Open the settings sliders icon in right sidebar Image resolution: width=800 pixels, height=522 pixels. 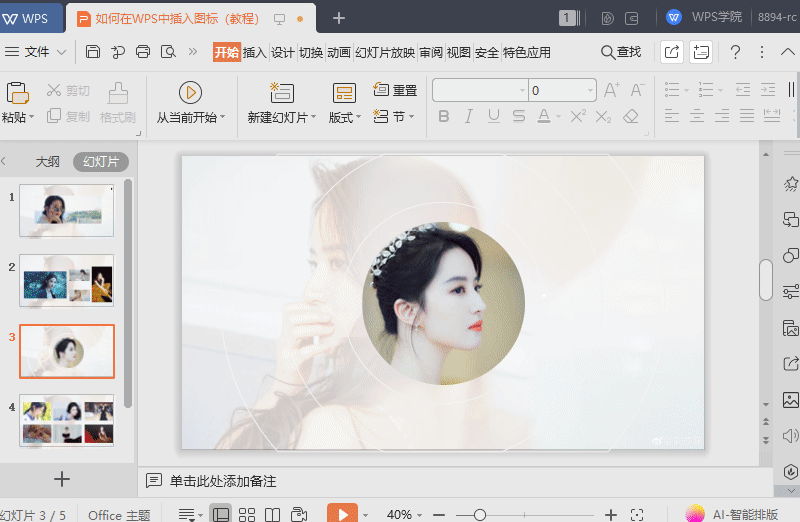pyautogui.click(x=790, y=291)
